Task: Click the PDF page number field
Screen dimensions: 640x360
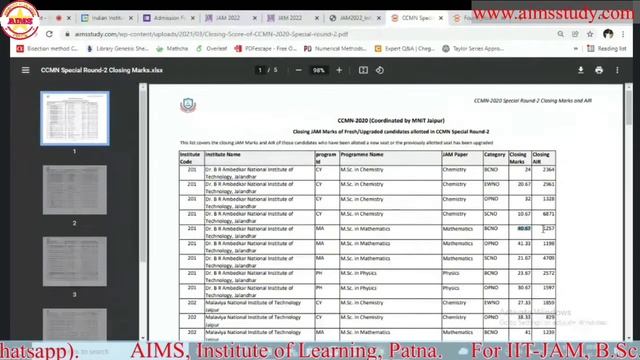Action: pos(260,70)
